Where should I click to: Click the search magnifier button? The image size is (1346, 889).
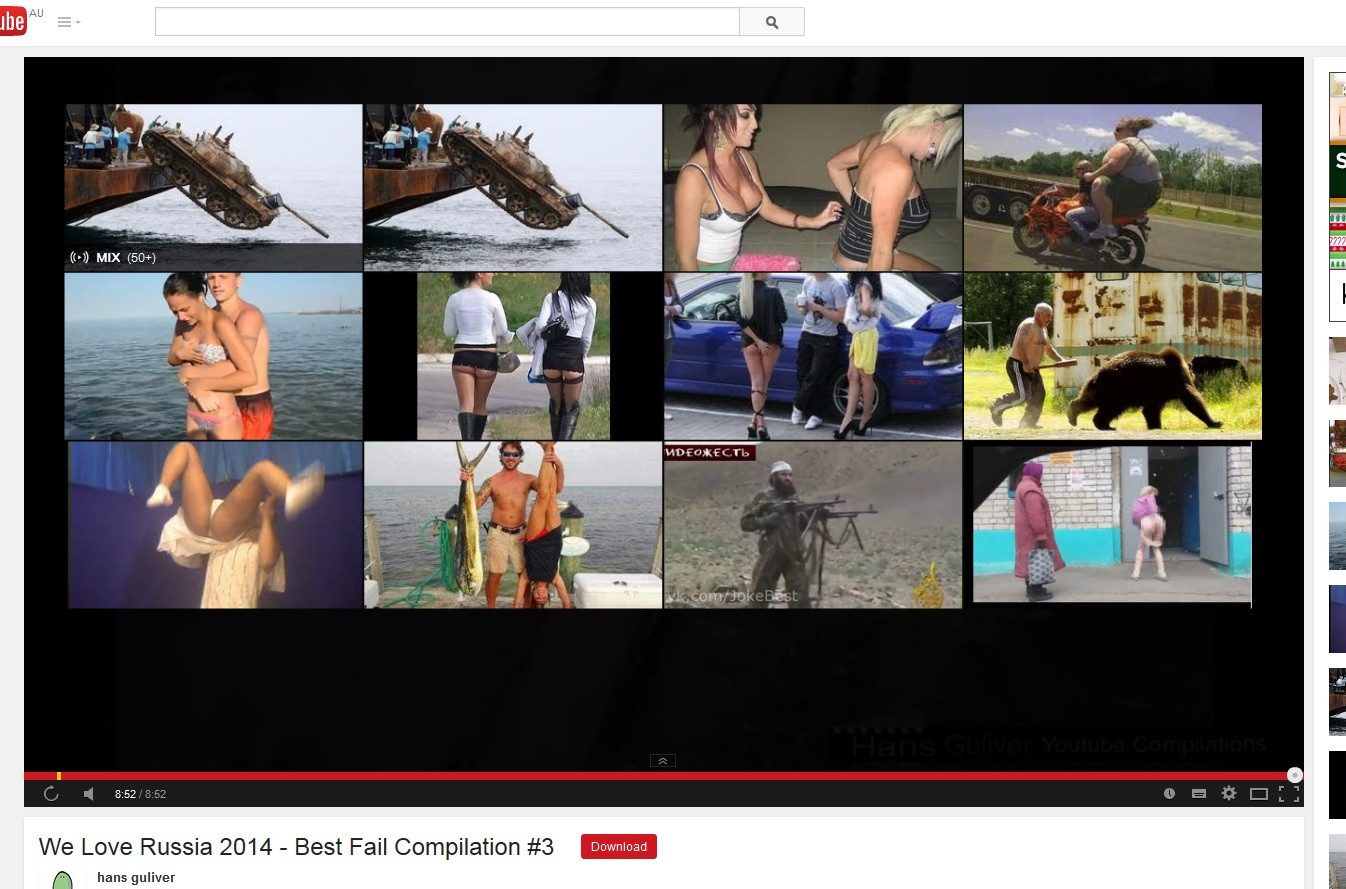click(771, 22)
